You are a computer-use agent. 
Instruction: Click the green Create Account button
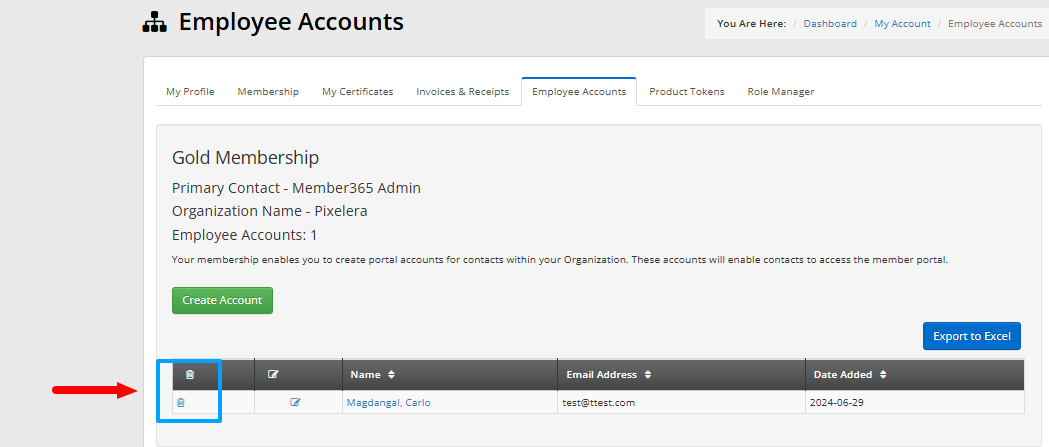pyautogui.click(x=222, y=300)
